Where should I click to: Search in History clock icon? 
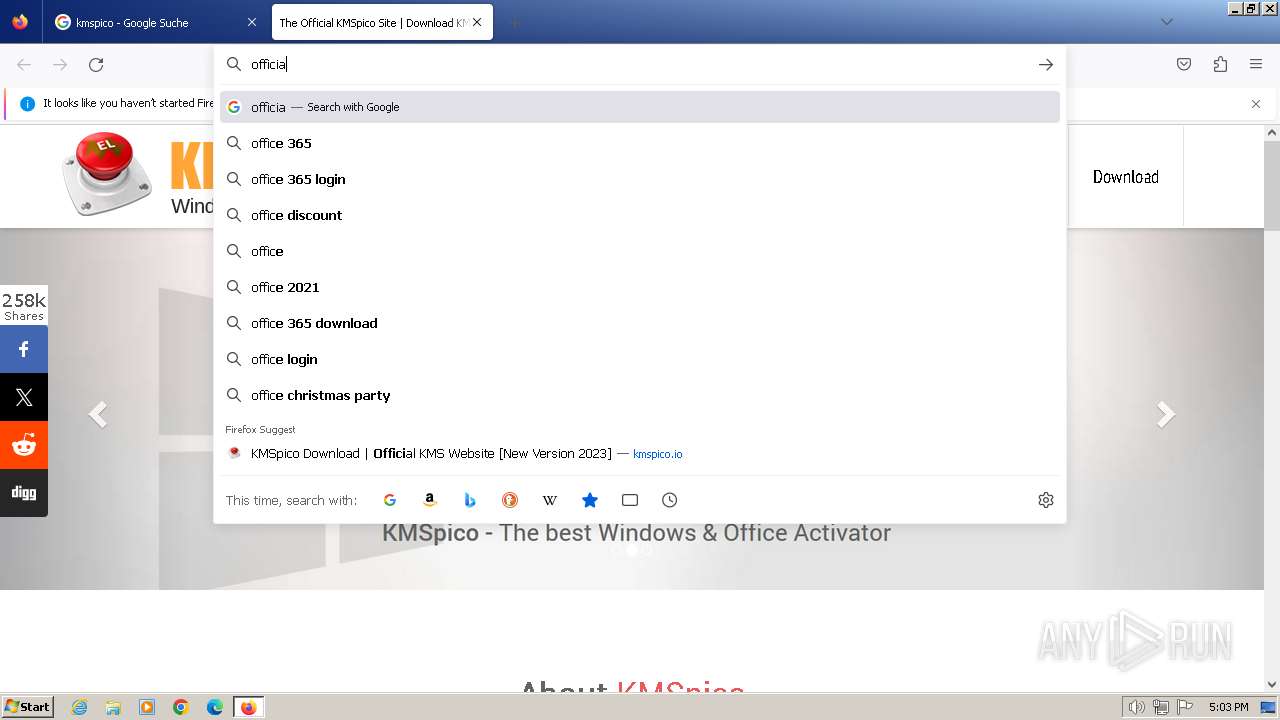tap(670, 500)
